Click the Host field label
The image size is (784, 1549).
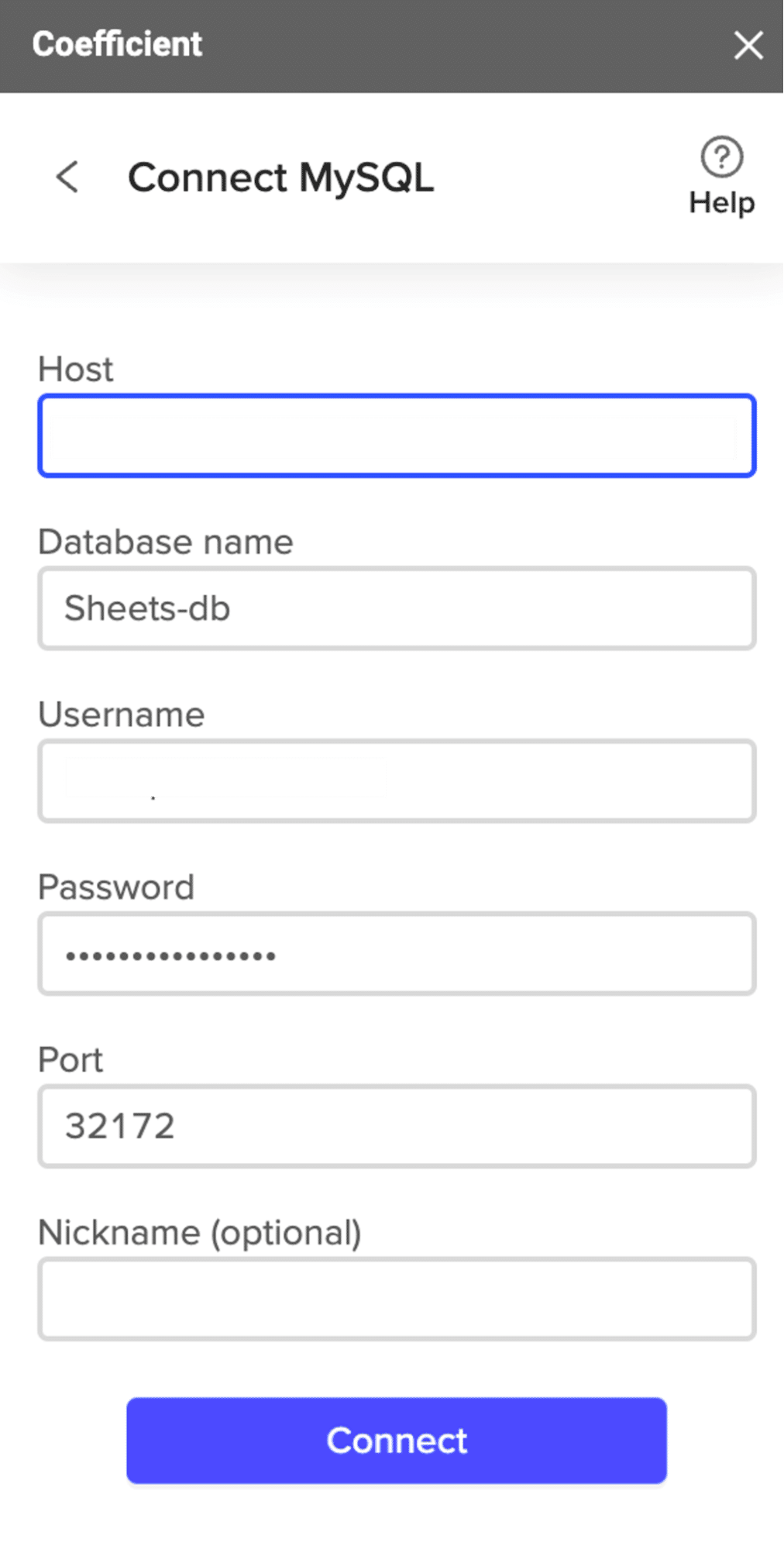(76, 369)
